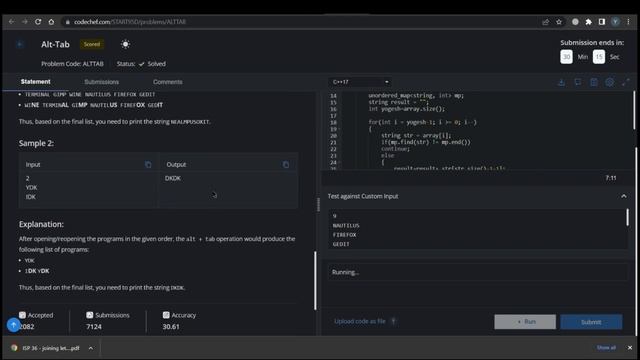The height and width of the screenshot is (360, 640).
Task: Click Problem Code: ALTTAB text
Action: pos(72,64)
